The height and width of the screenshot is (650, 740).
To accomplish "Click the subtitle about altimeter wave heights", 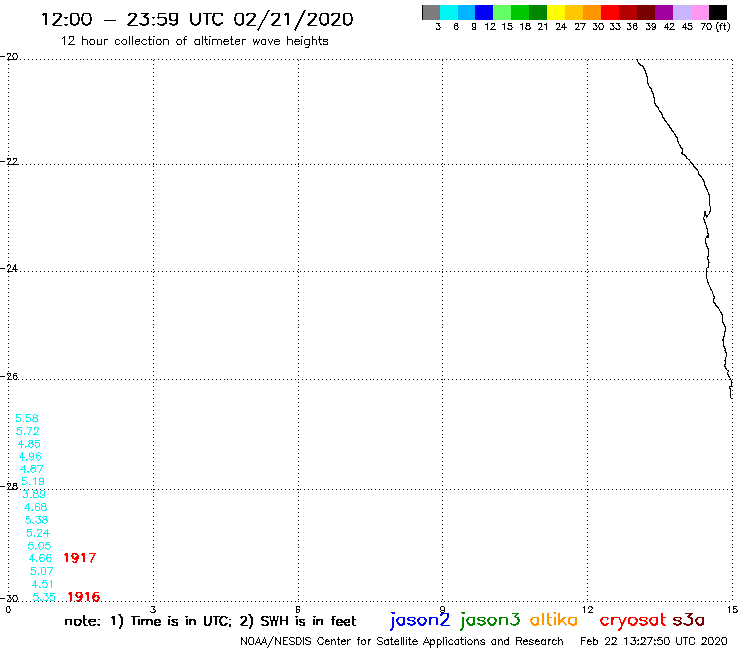I will (x=194, y=41).
